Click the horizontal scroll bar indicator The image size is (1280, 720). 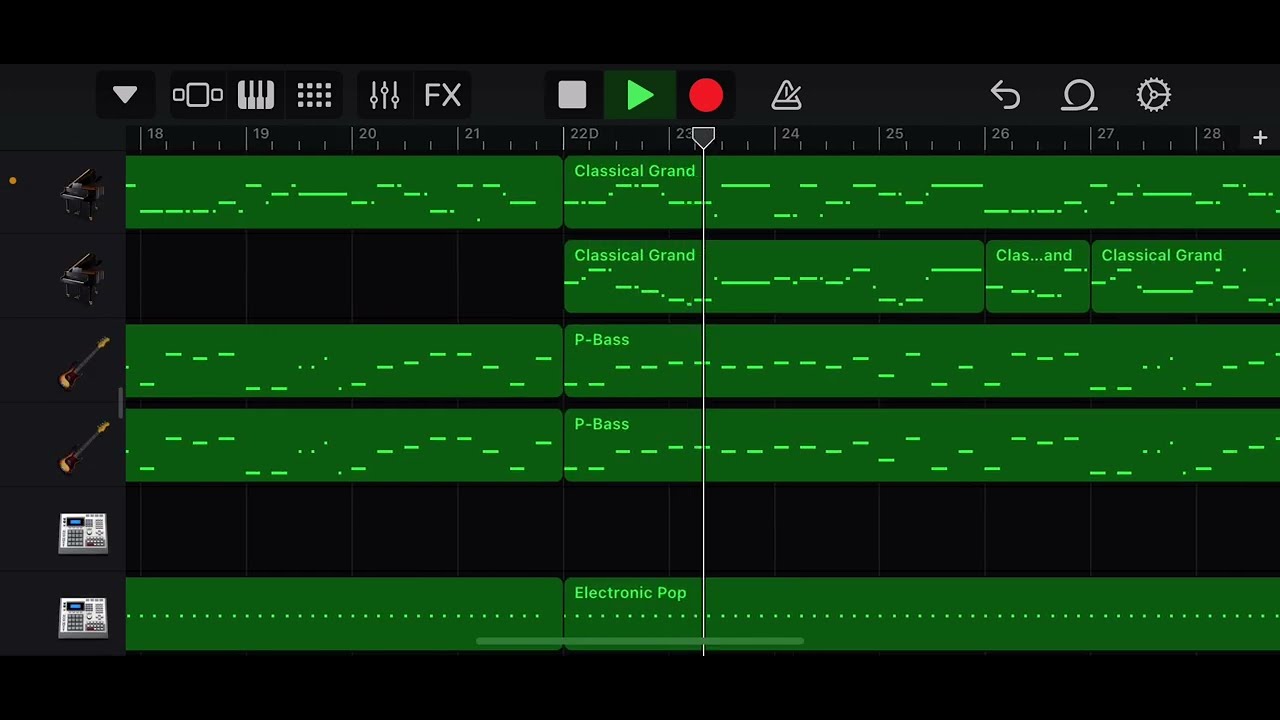[x=640, y=641]
